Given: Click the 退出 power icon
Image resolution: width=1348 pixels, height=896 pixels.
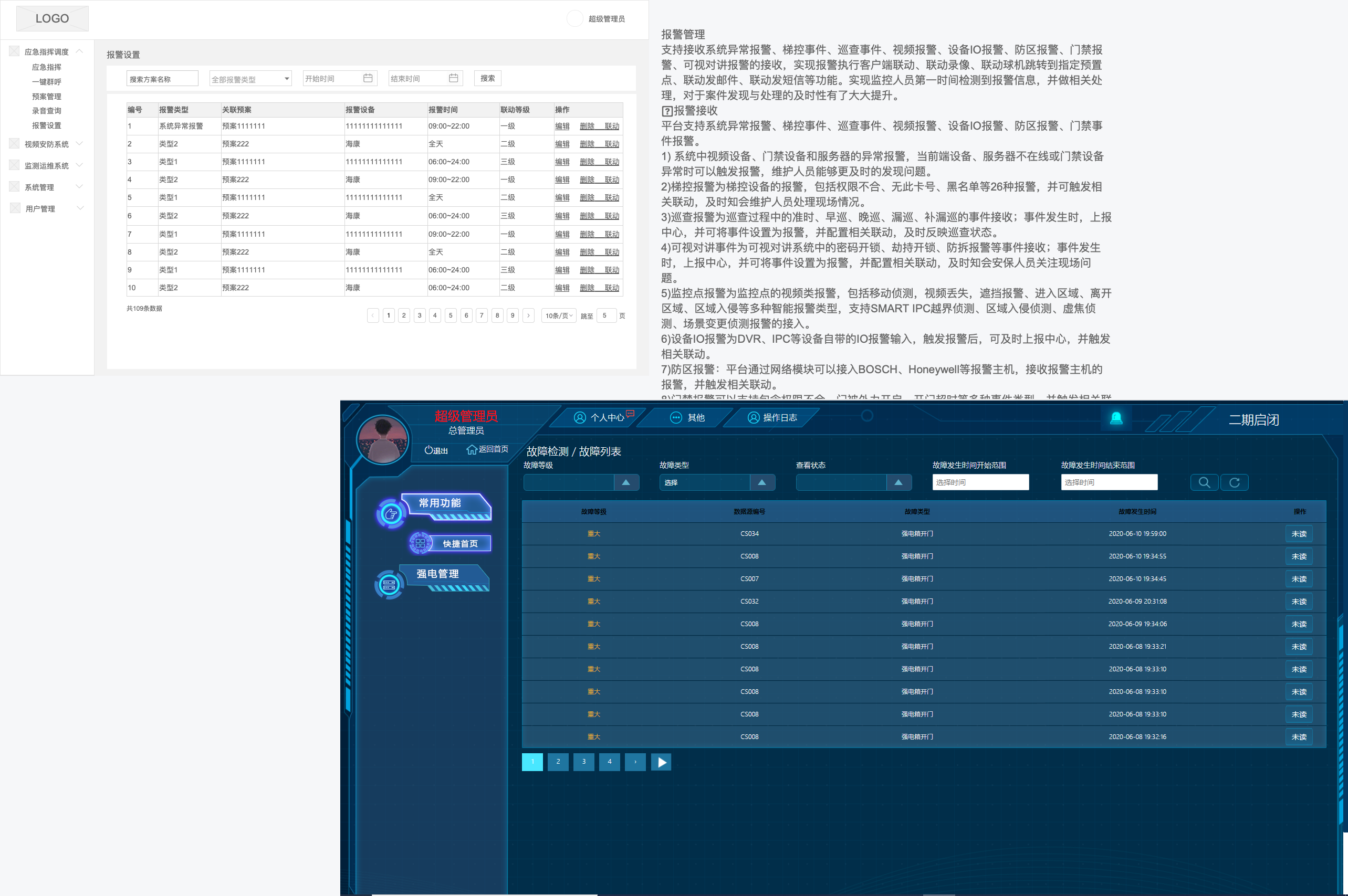Looking at the screenshot, I should click(x=428, y=450).
